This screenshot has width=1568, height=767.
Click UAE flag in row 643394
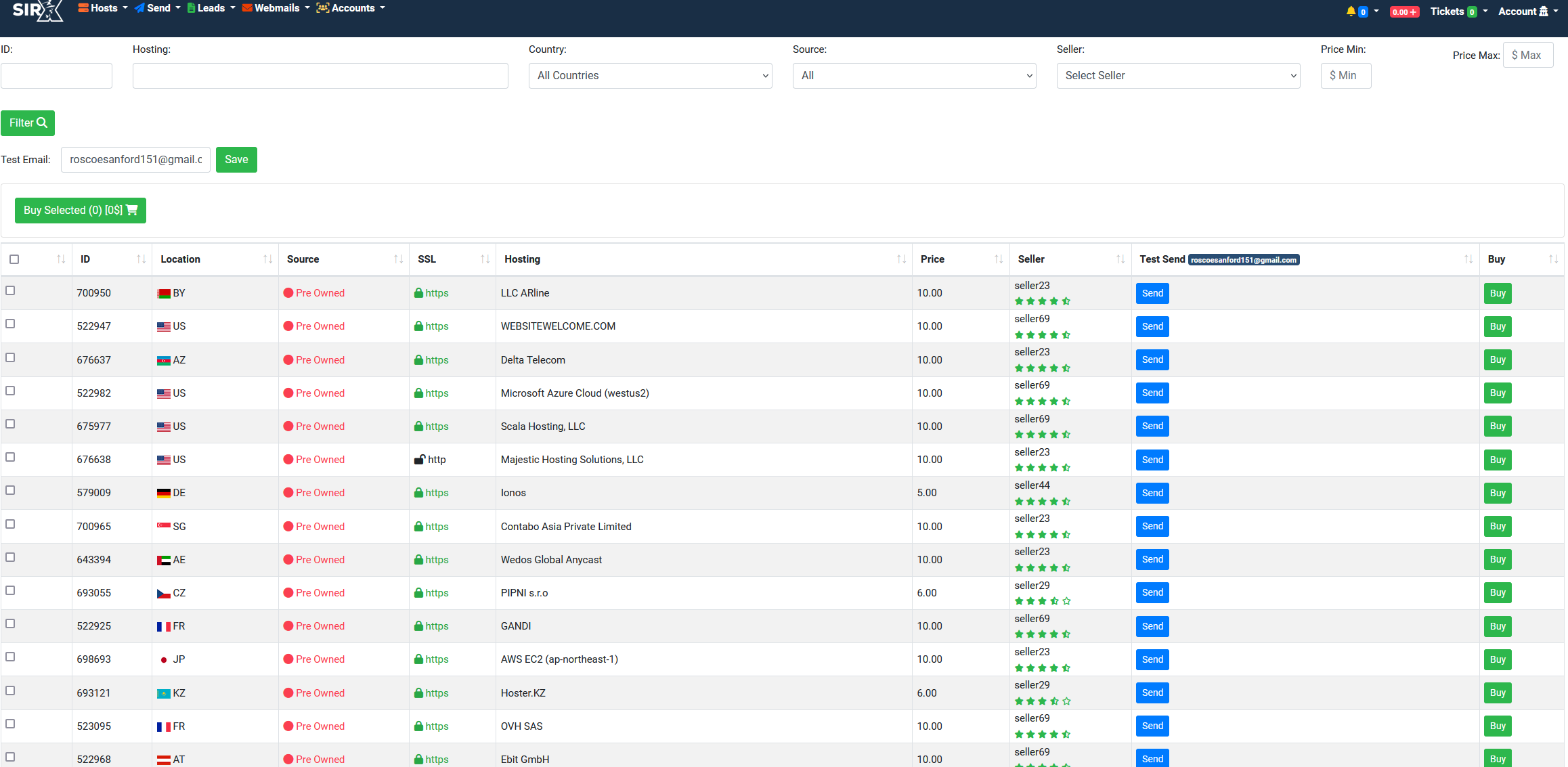[x=164, y=561]
